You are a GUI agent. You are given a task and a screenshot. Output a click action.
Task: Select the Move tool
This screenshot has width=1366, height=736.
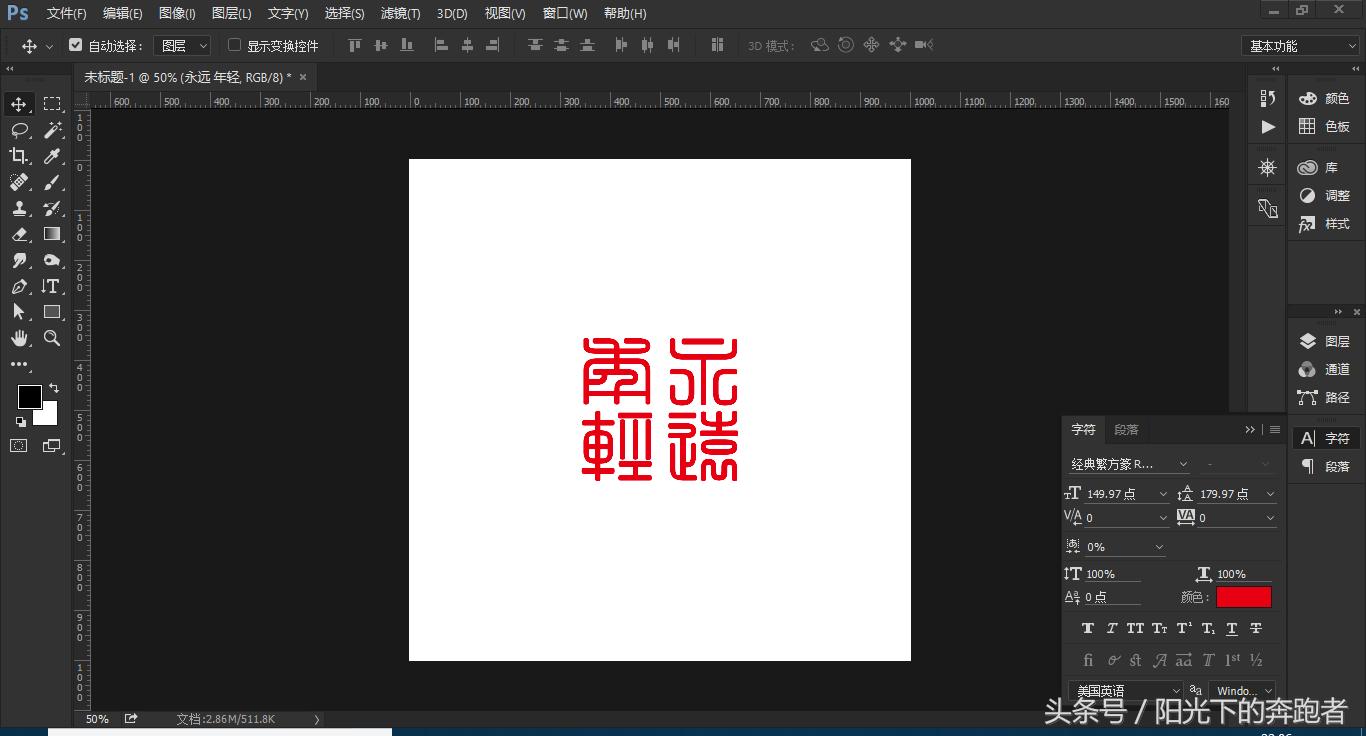[x=20, y=103]
